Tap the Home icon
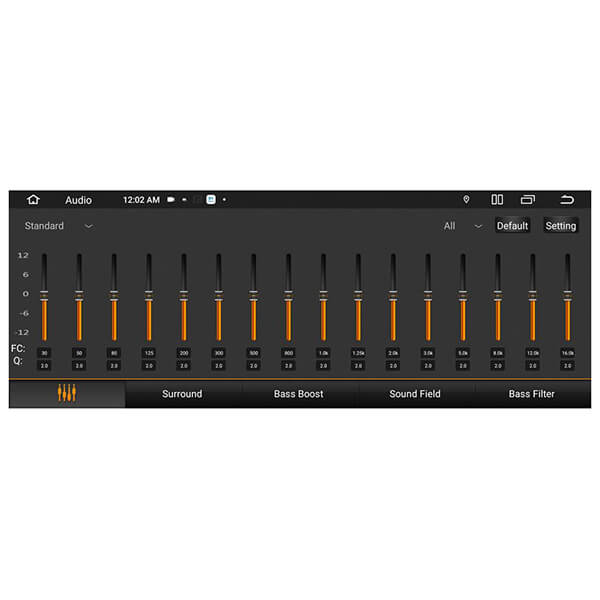This screenshot has width=600, height=600. pos(34,200)
